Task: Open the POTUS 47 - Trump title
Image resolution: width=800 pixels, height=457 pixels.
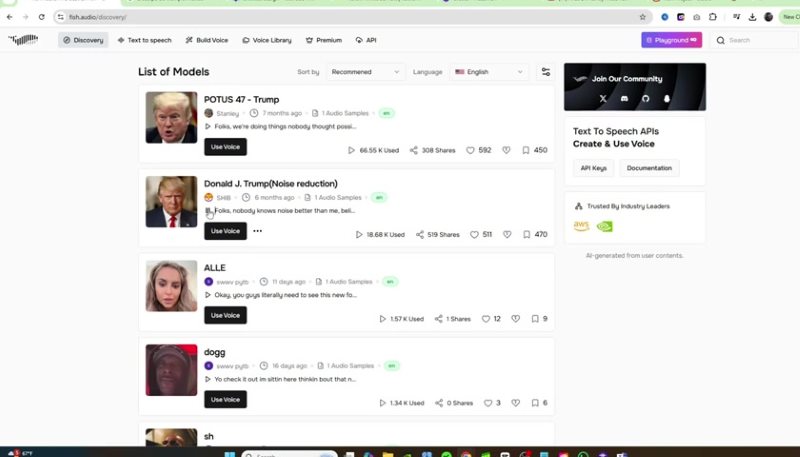Action: (x=241, y=99)
